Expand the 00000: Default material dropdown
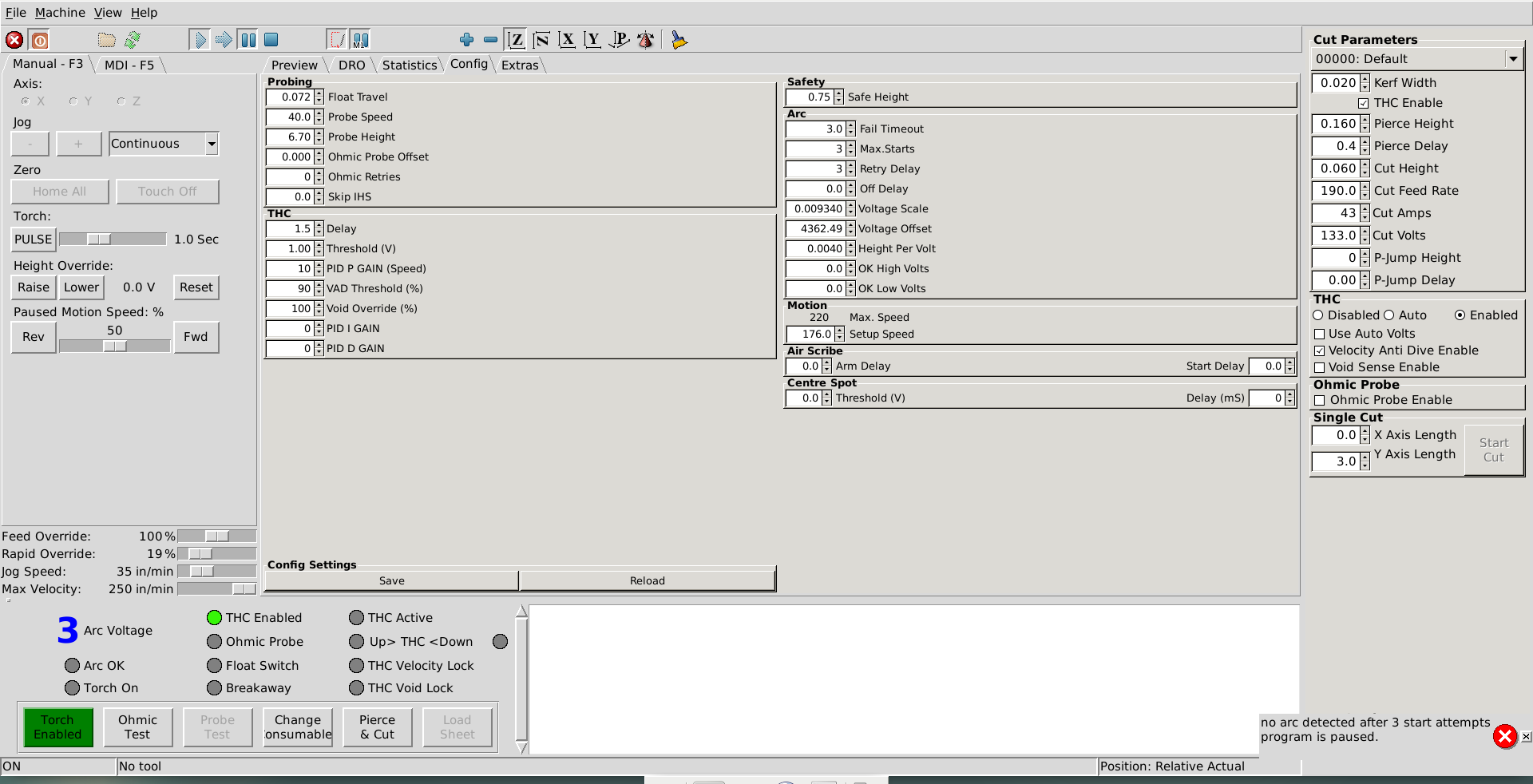Viewport: 1533px width, 784px height. click(1512, 59)
